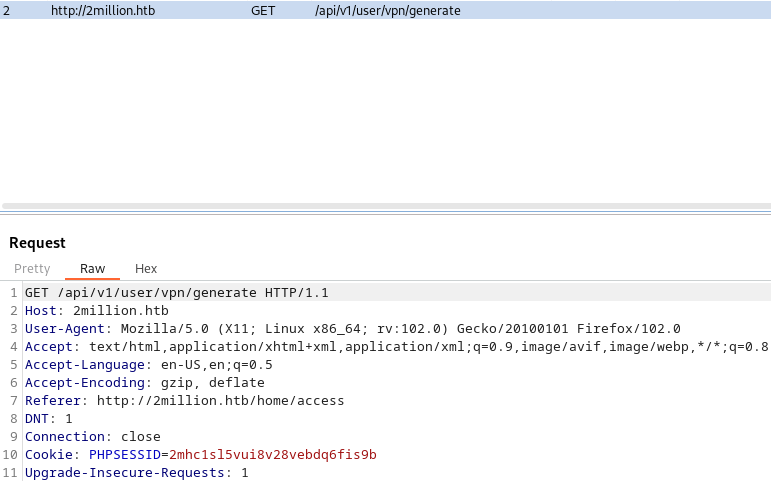Click the Accept-Language header
771x481 pixels.
point(148,365)
